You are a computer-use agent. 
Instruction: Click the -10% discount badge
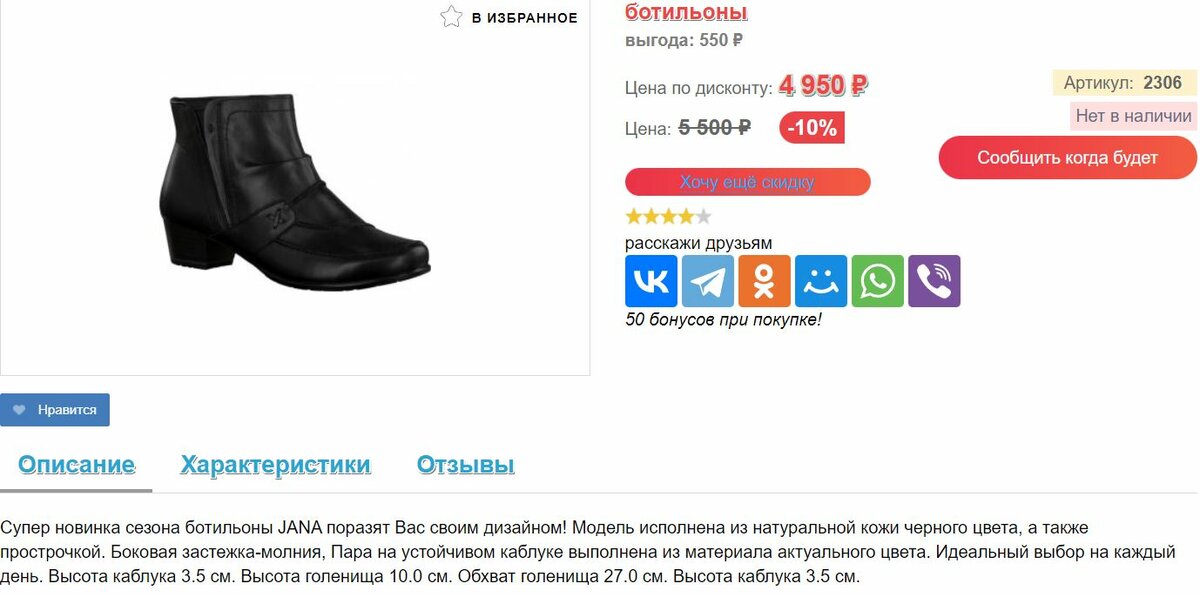coord(812,128)
